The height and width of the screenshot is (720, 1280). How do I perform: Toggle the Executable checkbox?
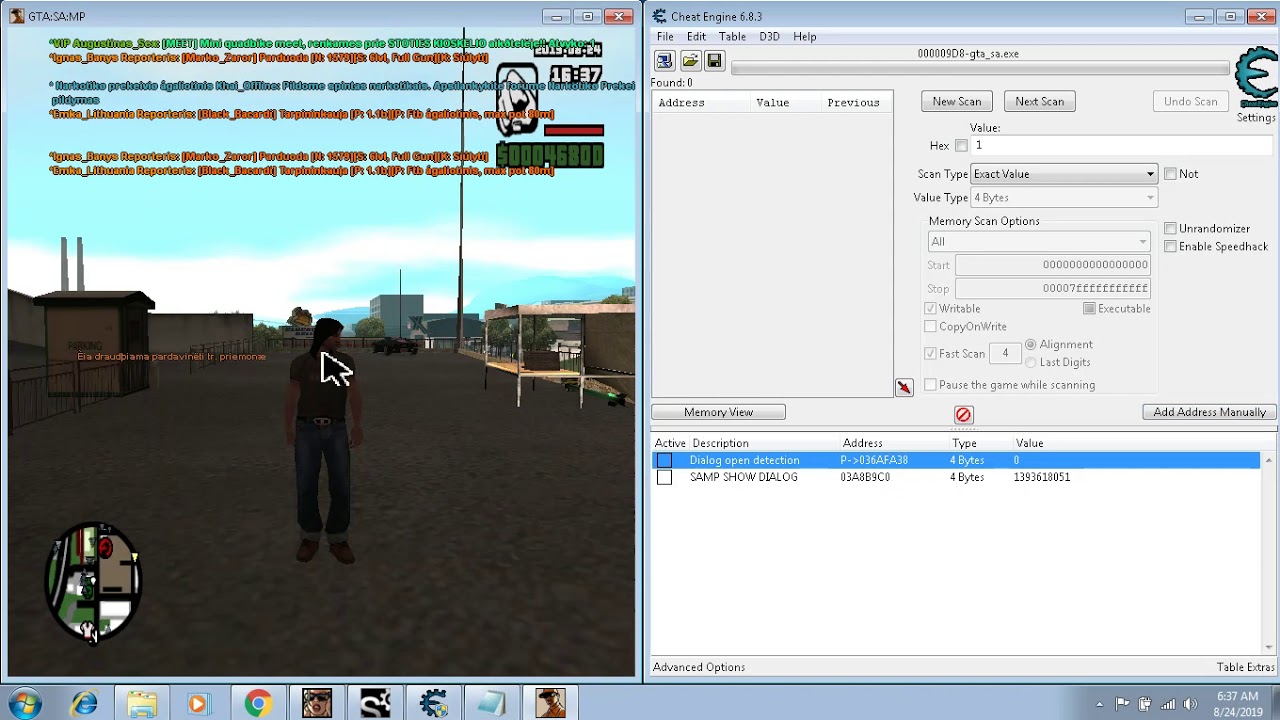coord(1089,309)
